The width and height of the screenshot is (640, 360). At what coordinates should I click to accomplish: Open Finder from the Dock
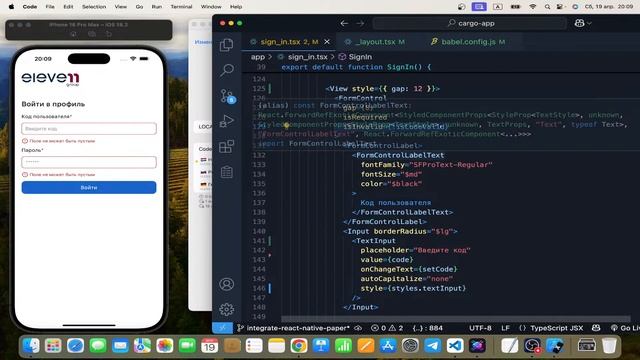[x=31, y=346]
